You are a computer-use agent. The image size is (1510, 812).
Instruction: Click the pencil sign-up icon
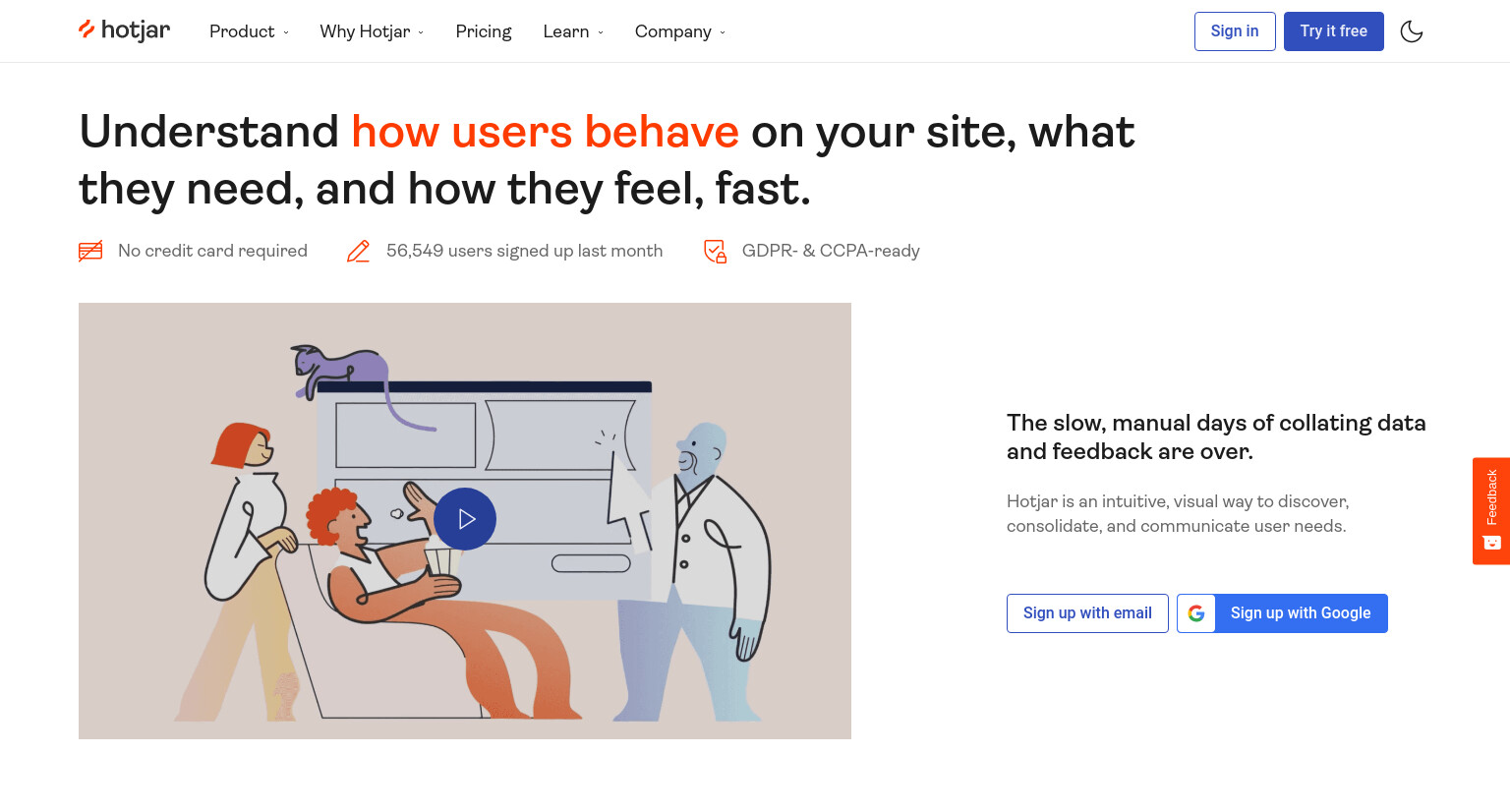(359, 251)
